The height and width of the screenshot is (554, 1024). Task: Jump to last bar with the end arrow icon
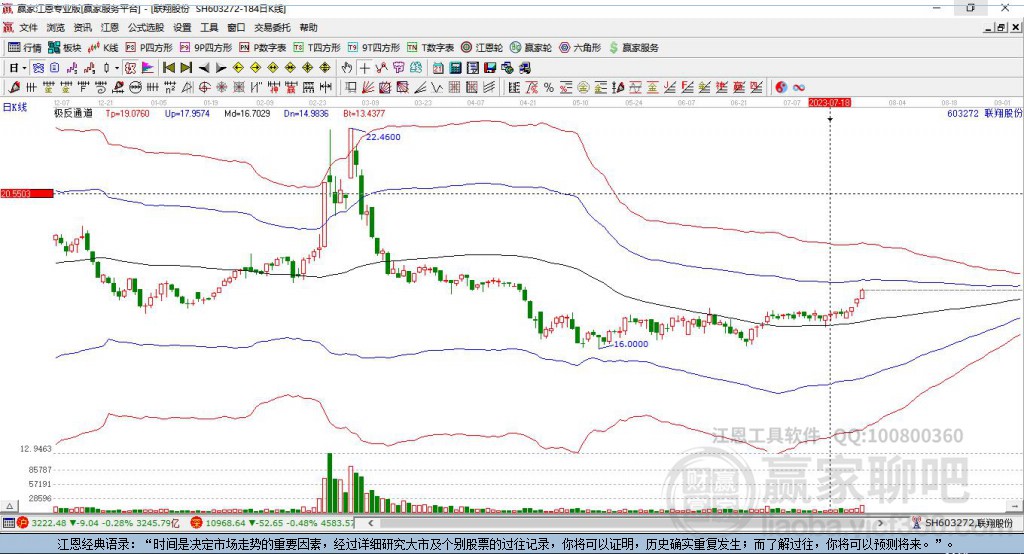coord(186,68)
